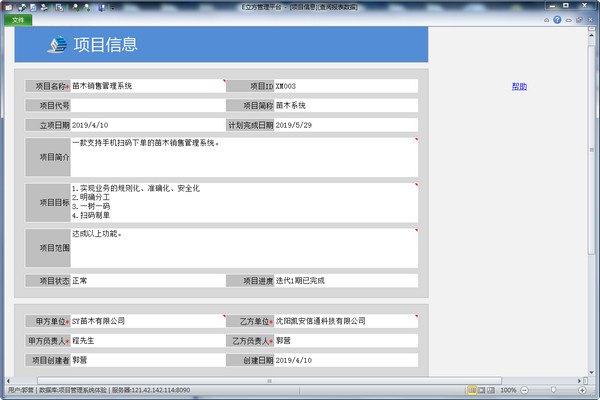600x400 pixels.
Task: Open the quick access toolbar customize dropdown
Action: pos(112,7)
